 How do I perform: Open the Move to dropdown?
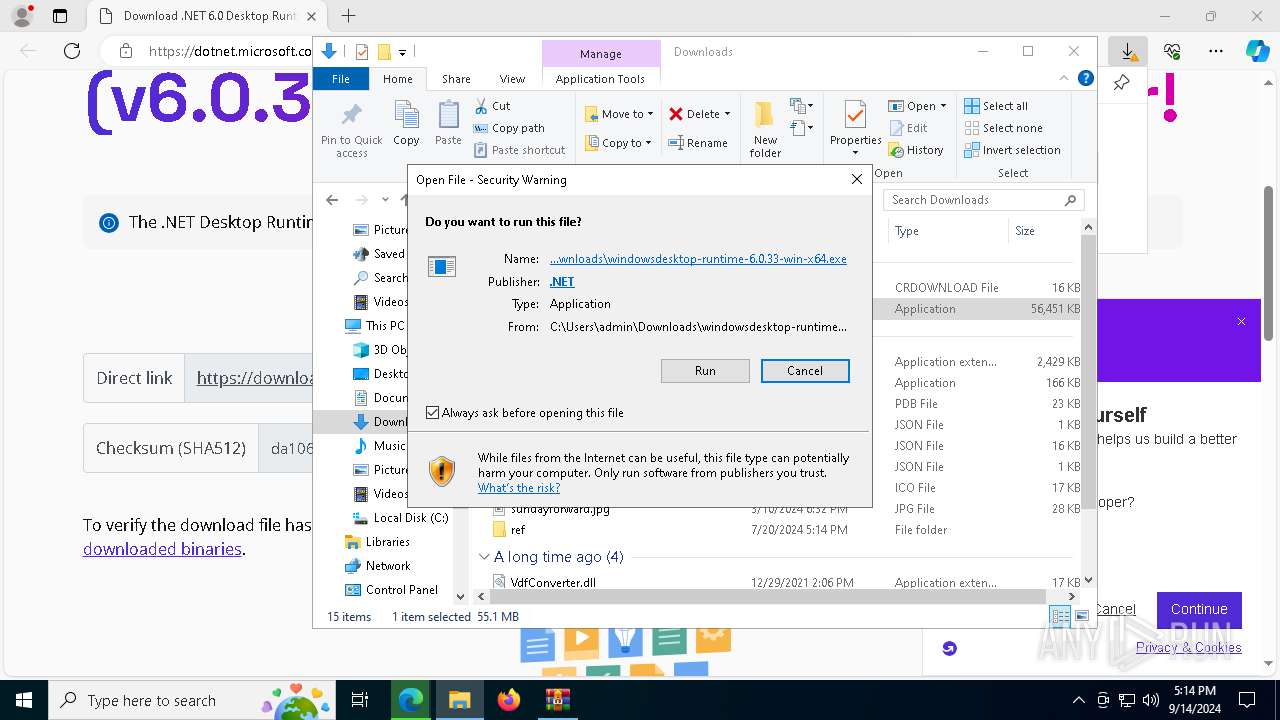(x=619, y=114)
